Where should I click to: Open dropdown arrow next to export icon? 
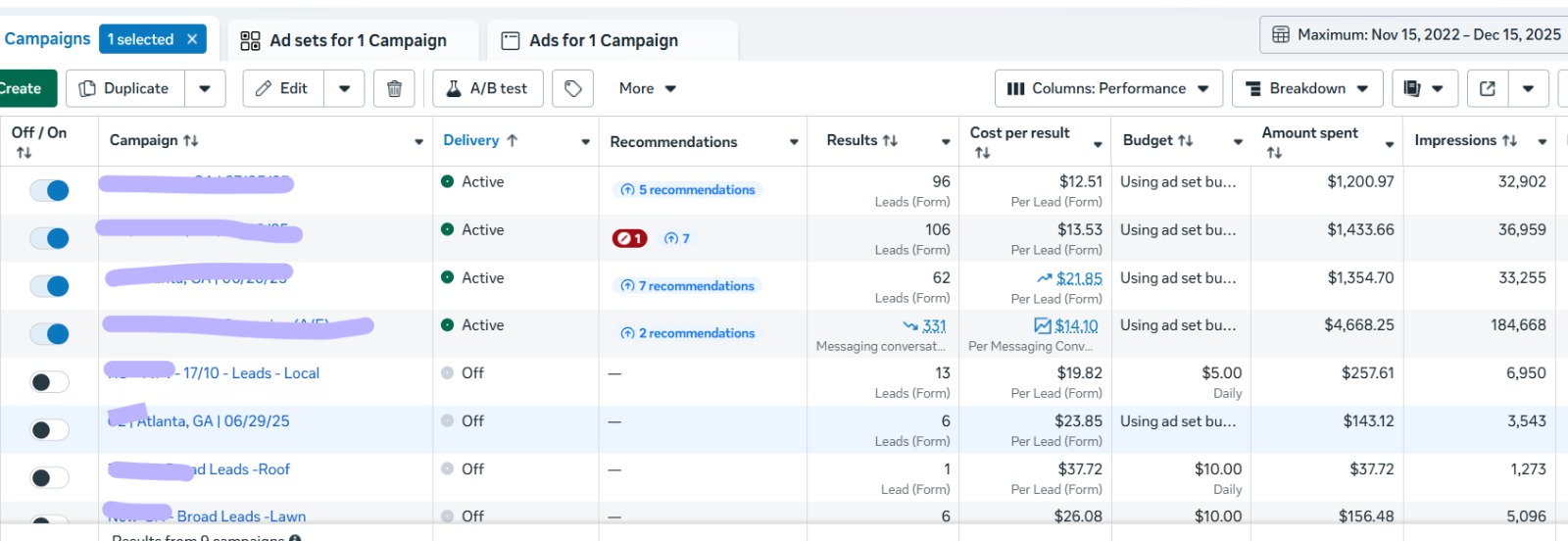coord(1528,88)
